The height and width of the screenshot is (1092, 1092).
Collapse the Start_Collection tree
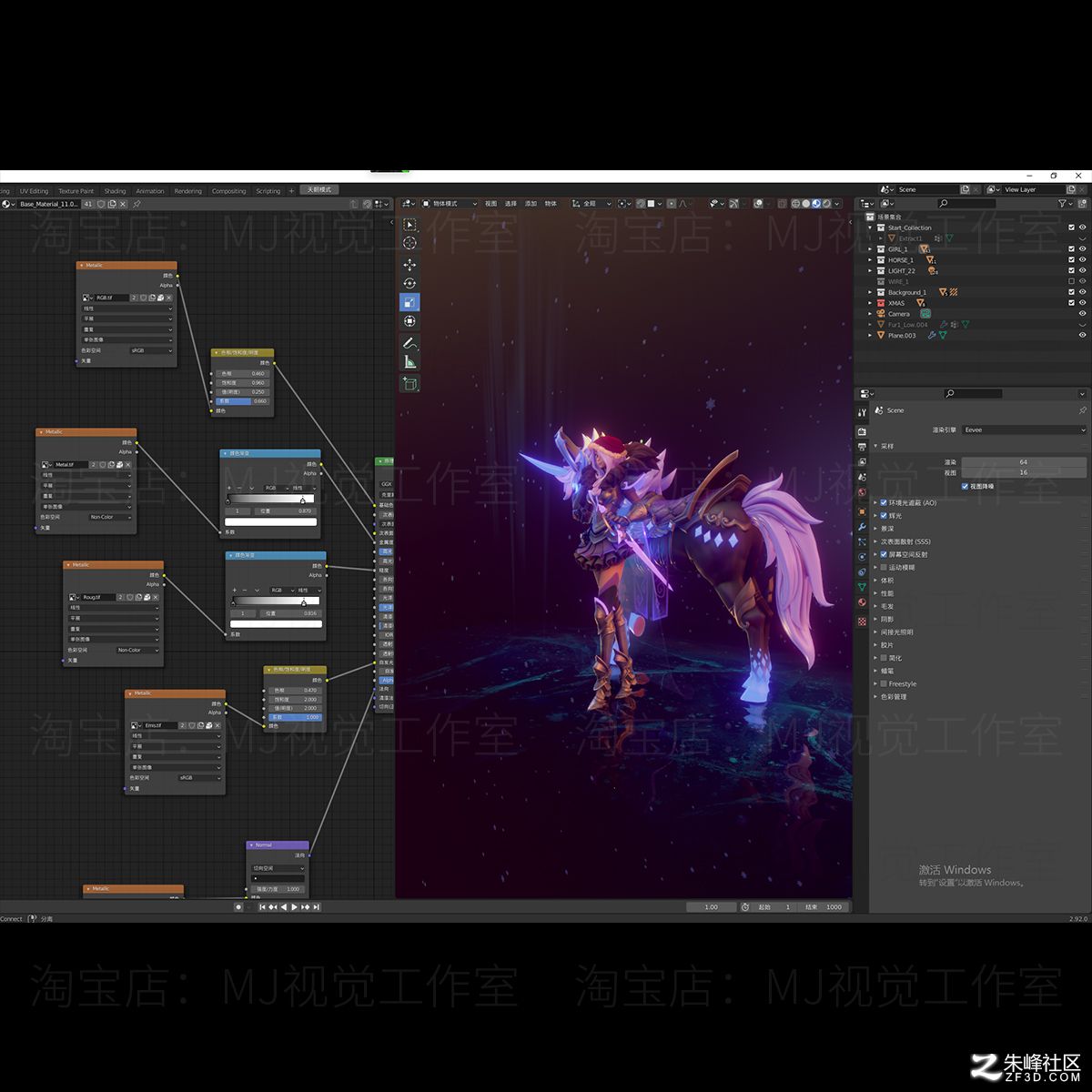[871, 227]
